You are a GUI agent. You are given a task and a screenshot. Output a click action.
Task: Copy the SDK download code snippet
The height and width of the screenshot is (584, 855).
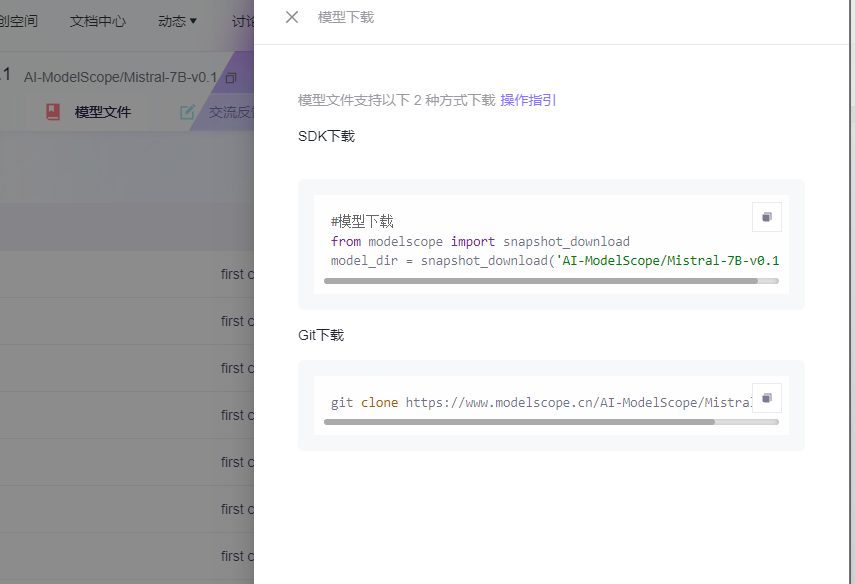[767, 217]
